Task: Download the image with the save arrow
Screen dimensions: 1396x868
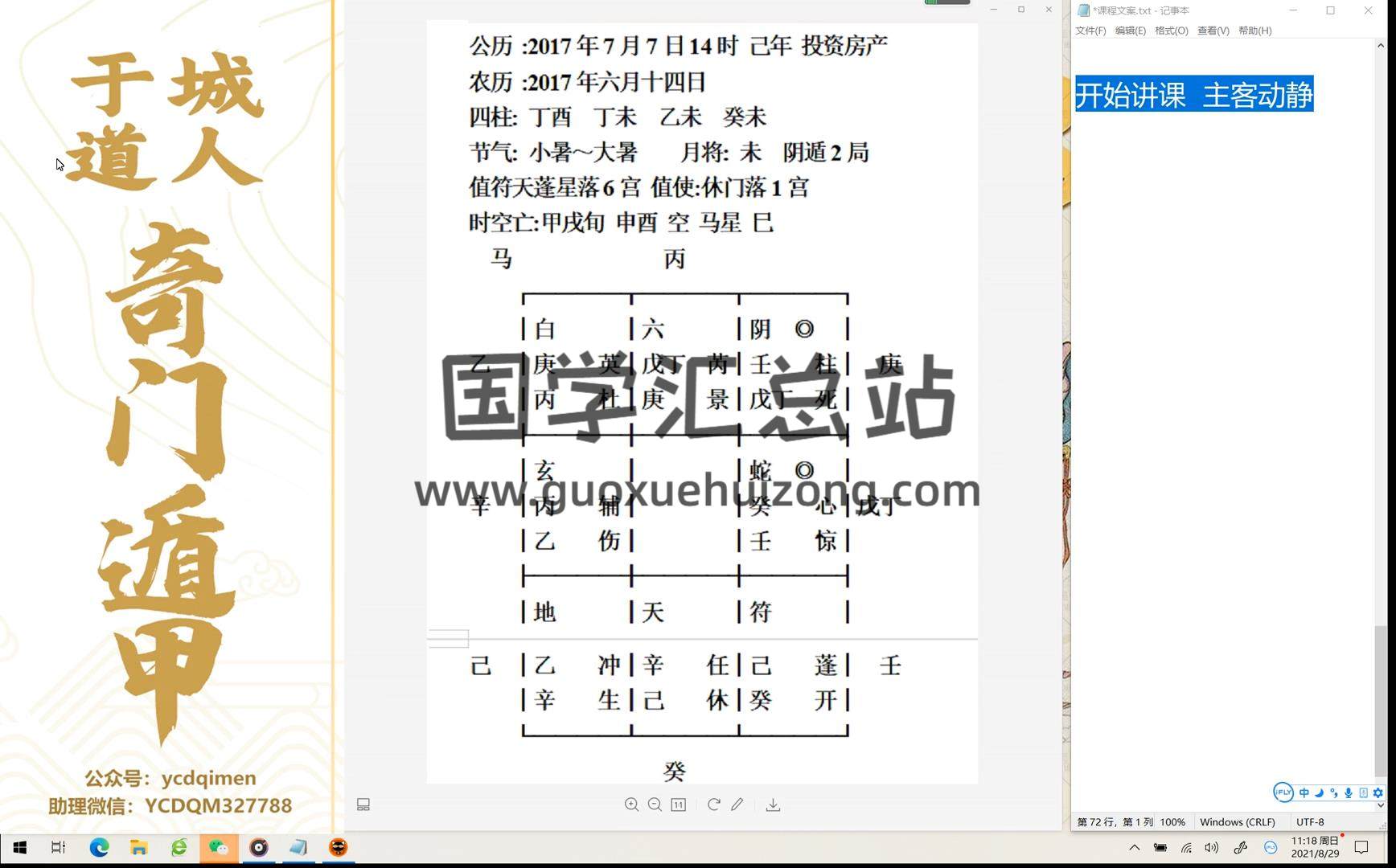Action: 773,805
